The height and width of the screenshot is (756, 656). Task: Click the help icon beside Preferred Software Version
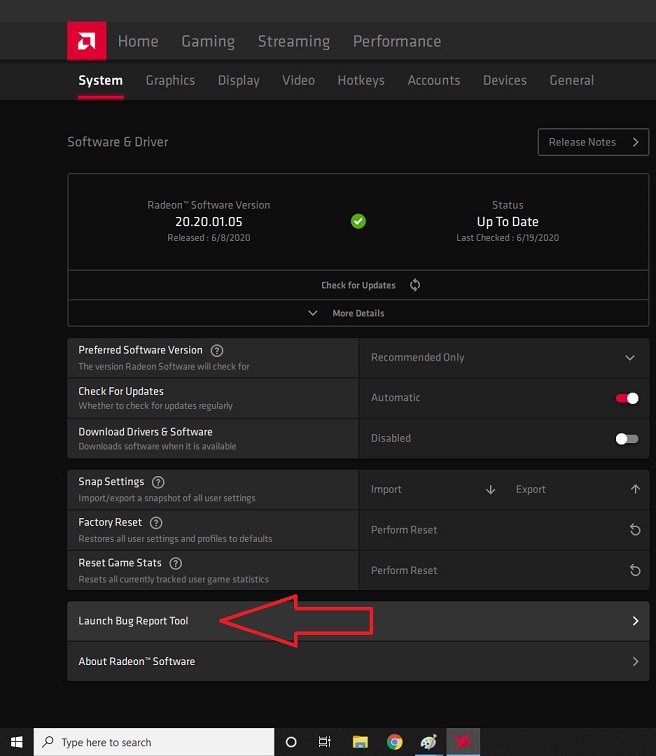tap(217, 350)
